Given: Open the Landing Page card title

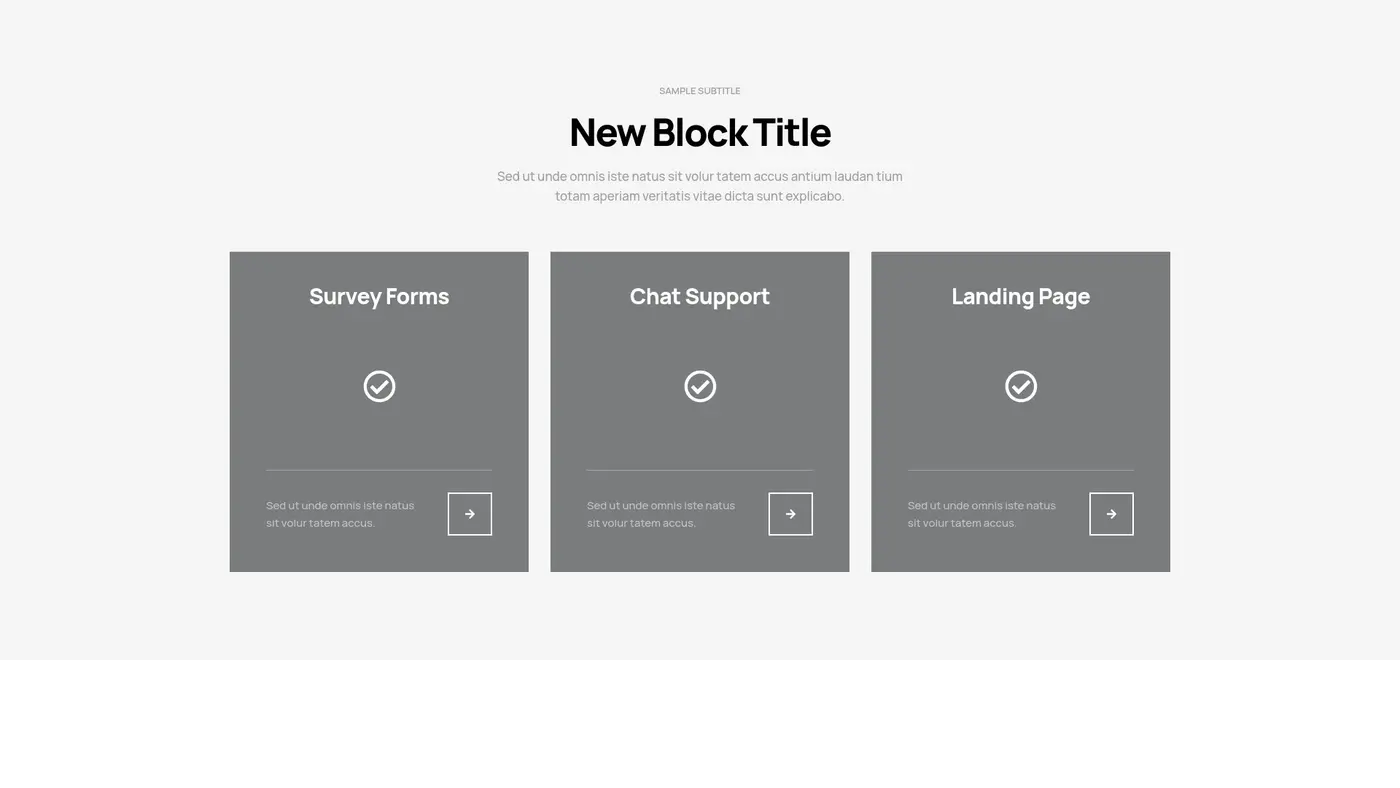Looking at the screenshot, I should click(1020, 296).
